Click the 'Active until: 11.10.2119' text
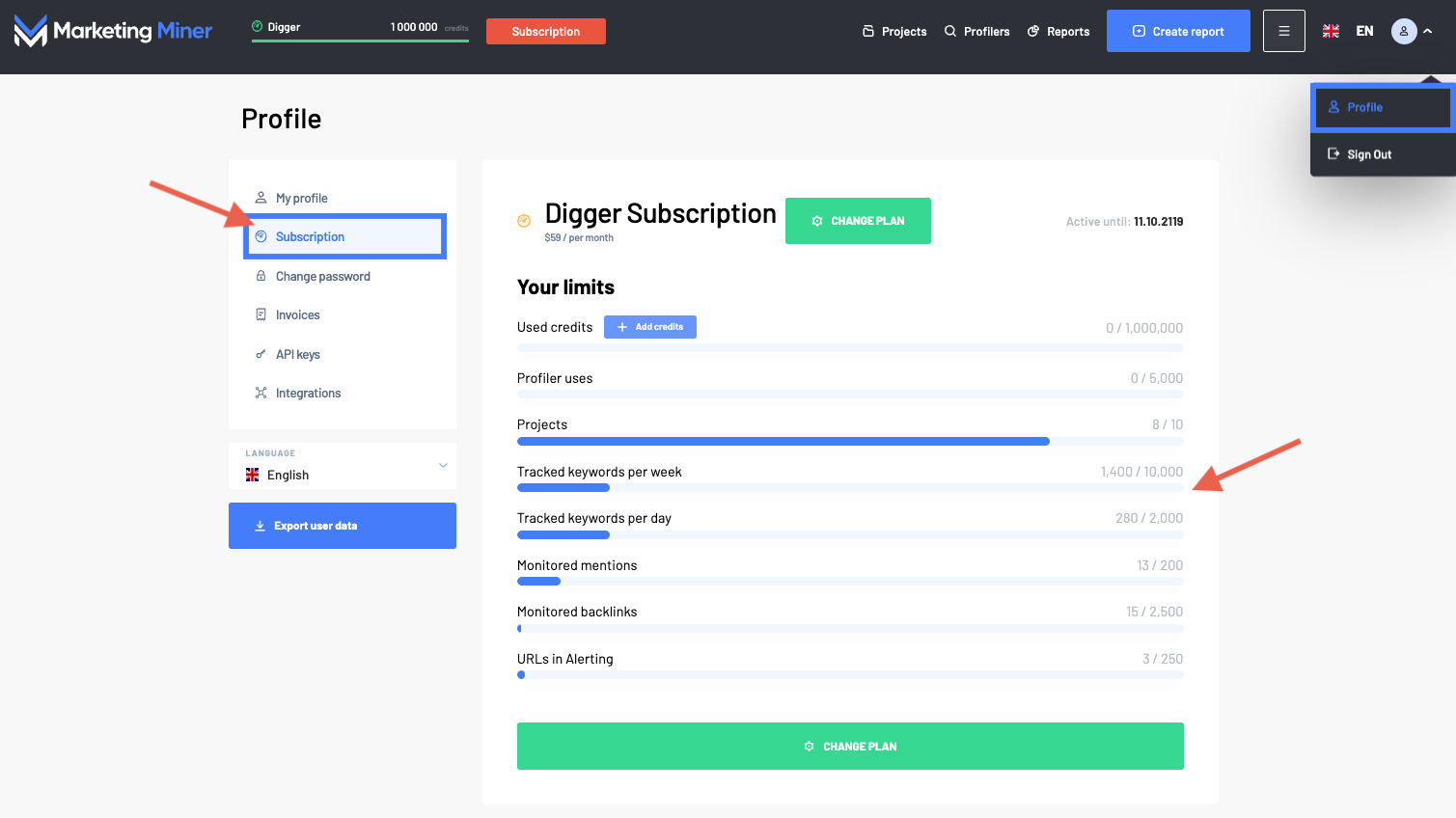 click(x=1124, y=222)
